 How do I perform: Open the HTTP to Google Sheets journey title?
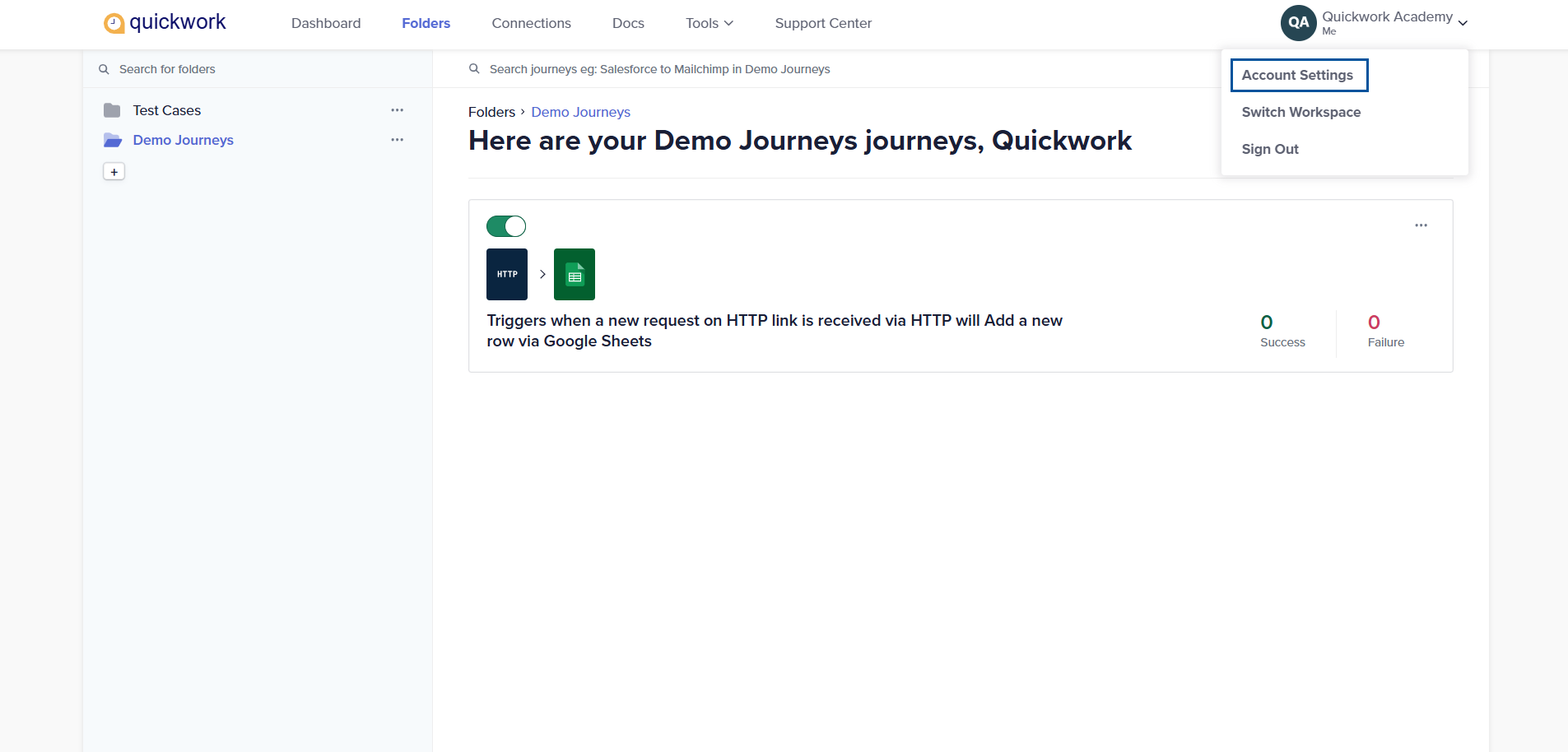pyautogui.click(x=775, y=331)
